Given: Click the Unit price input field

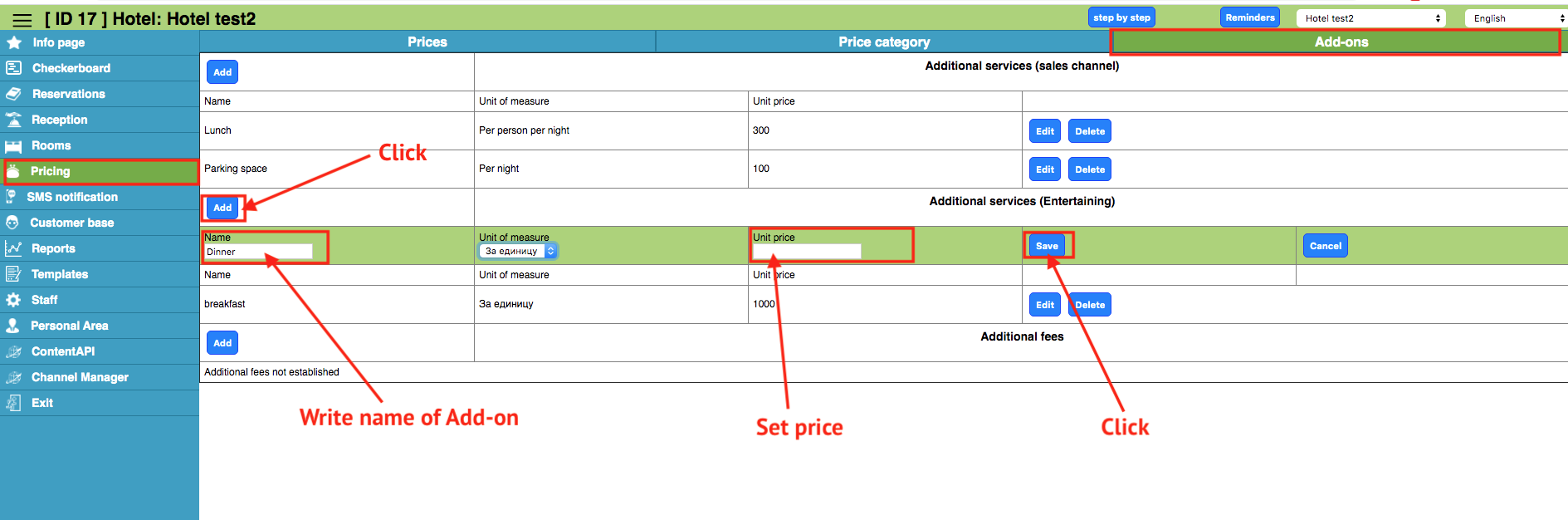Looking at the screenshot, I should pyautogui.click(x=806, y=251).
